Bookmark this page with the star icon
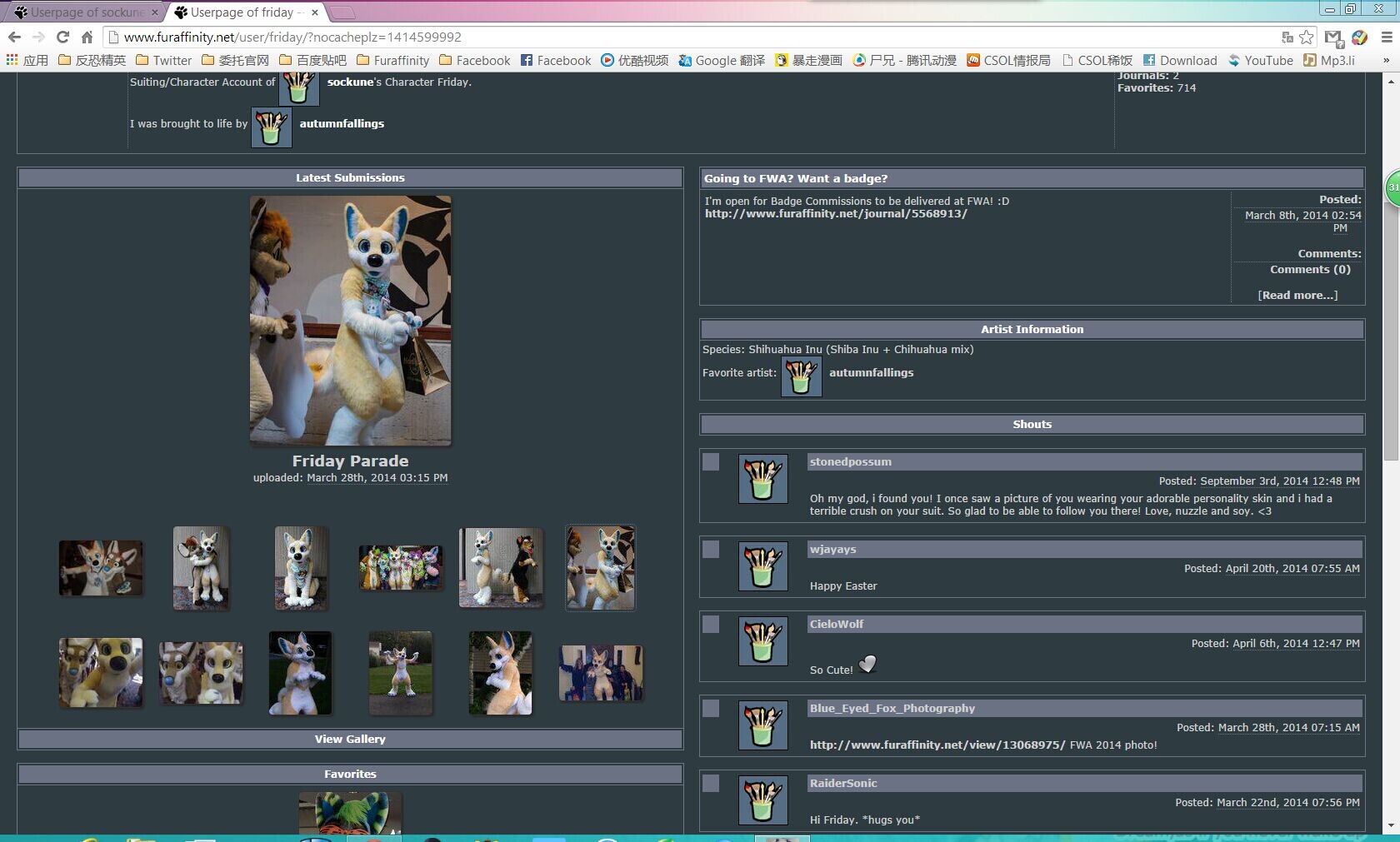 tap(1307, 37)
